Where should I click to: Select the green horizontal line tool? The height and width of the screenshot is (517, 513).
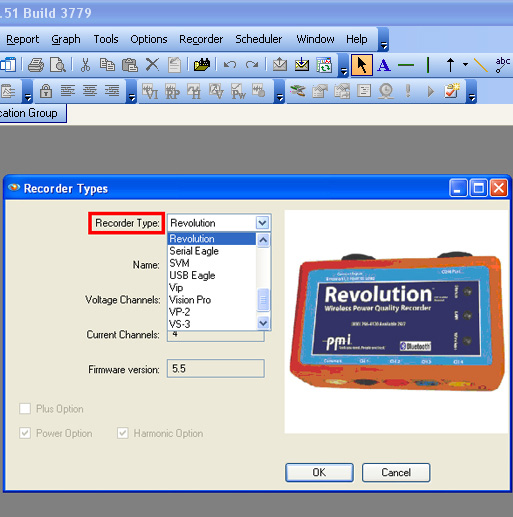click(406, 65)
